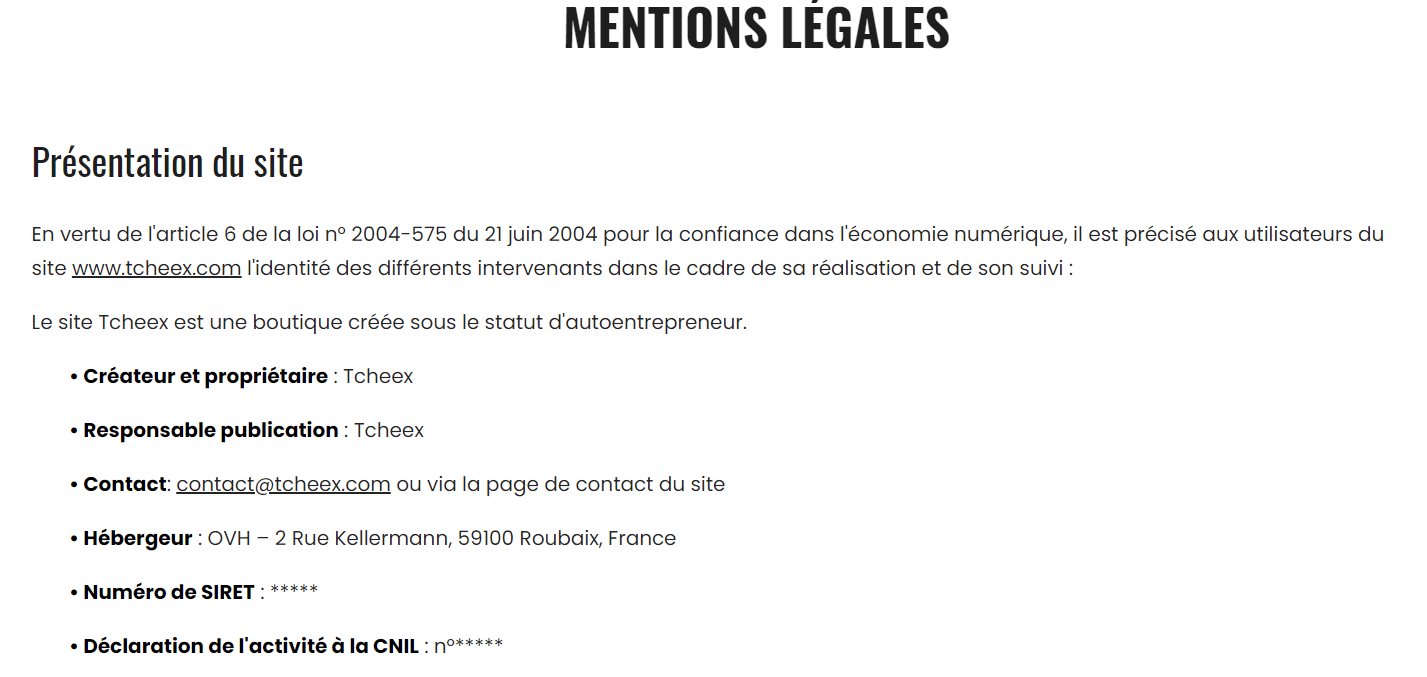The height and width of the screenshot is (677, 1427).
Task: Click the Créateur et propriétaire label
Action: (205, 376)
